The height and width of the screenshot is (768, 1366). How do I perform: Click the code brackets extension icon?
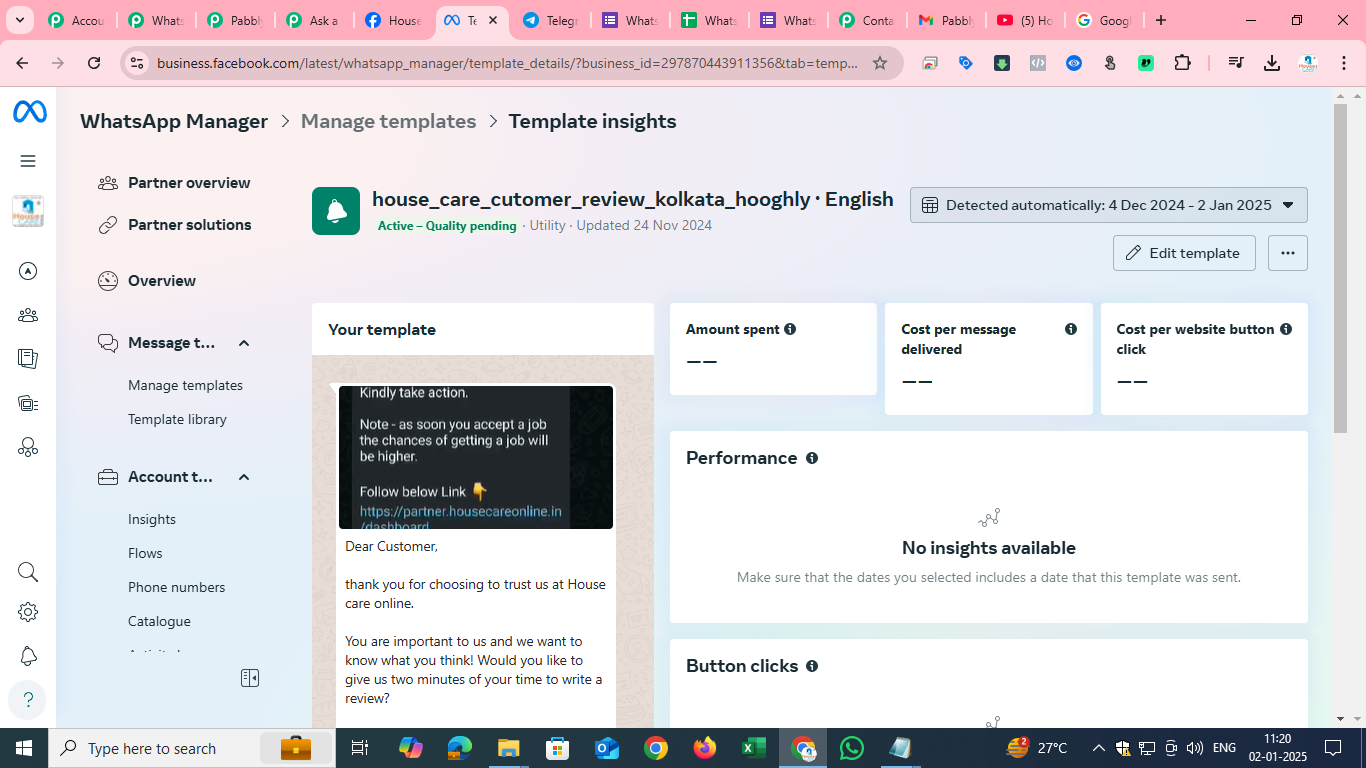click(x=1038, y=63)
